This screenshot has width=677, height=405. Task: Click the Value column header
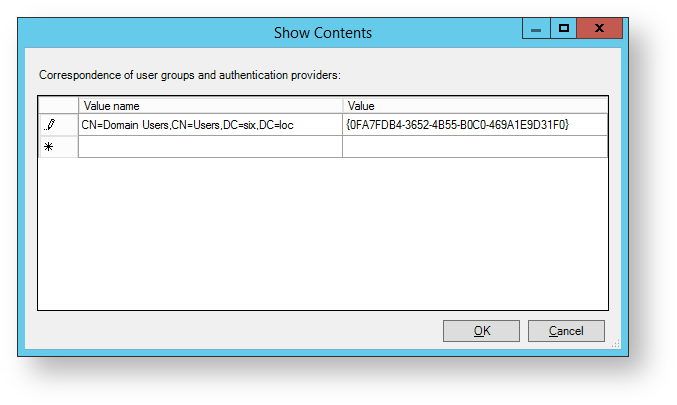click(474, 105)
